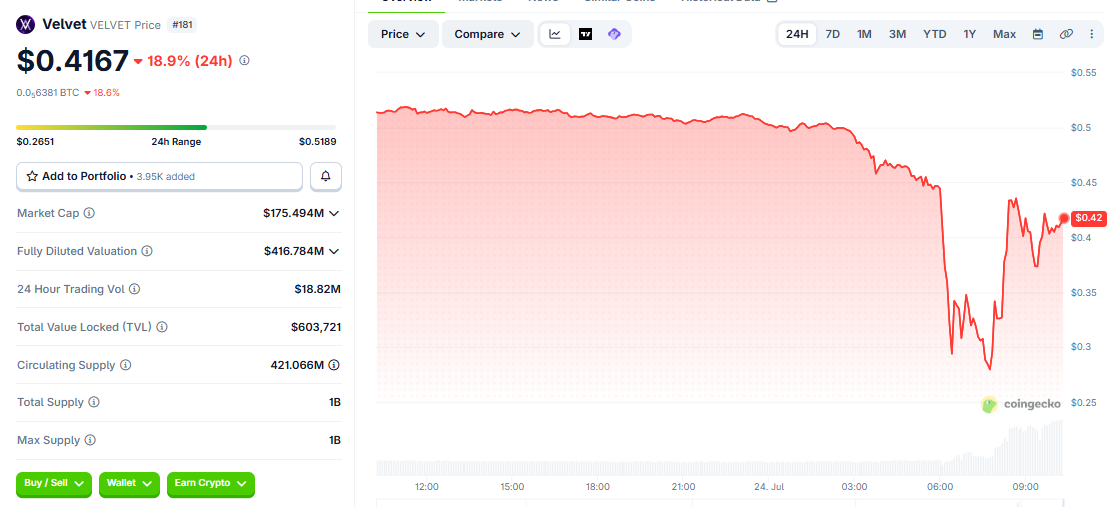
Task: Open the Earn Crypto dropdown
Action: (x=210, y=484)
